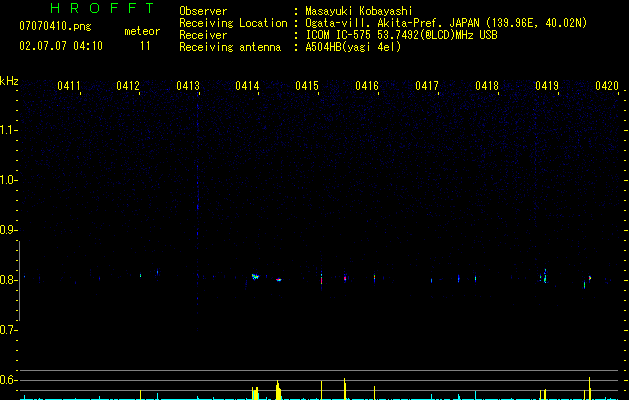The height and width of the screenshot is (400, 629).
Task: Click the 0.6 kHz axis label
Action: 8,380
